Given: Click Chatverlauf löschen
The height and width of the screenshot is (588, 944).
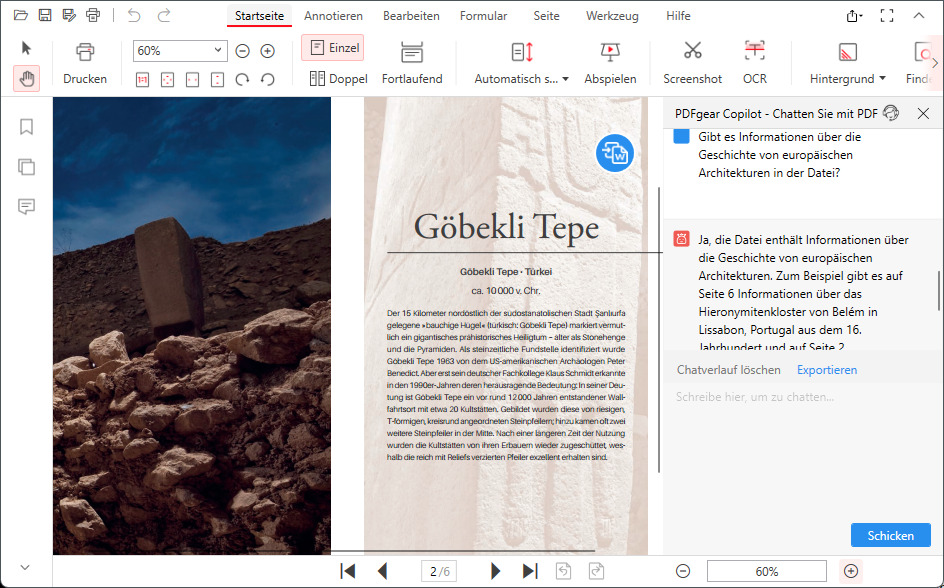Looking at the screenshot, I should [728, 370].
